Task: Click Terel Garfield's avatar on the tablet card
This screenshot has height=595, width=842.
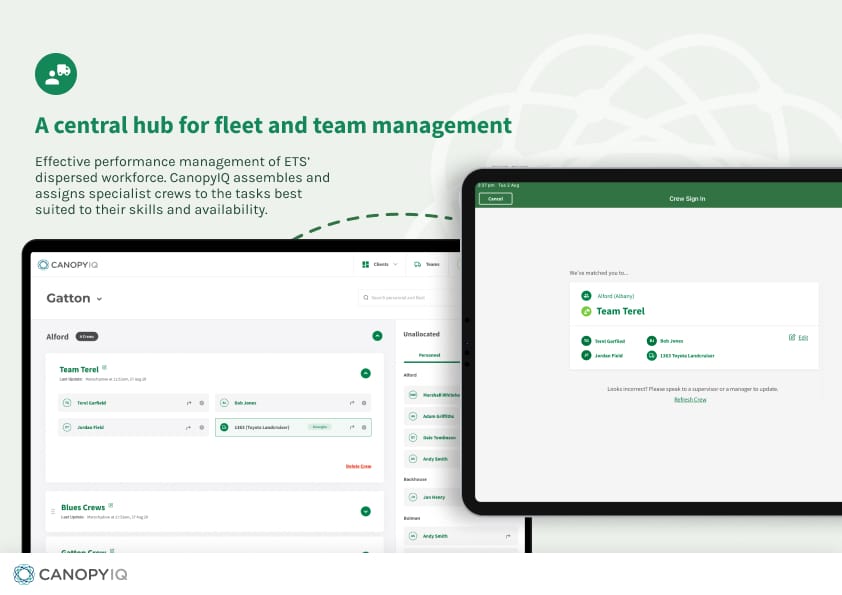Action: coord(586,341)
